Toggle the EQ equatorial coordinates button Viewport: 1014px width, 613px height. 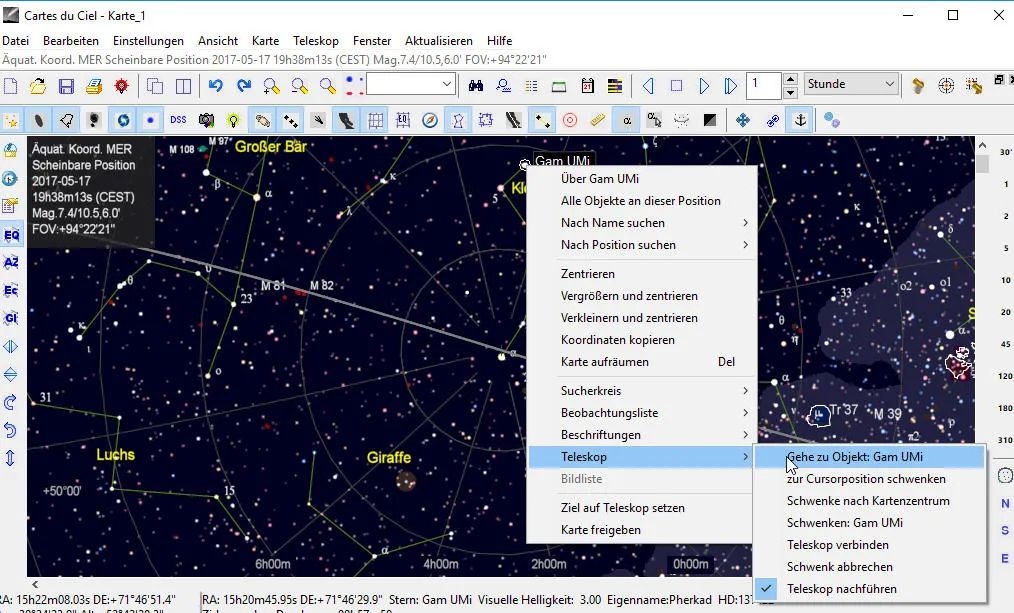(x=11, y=235)
